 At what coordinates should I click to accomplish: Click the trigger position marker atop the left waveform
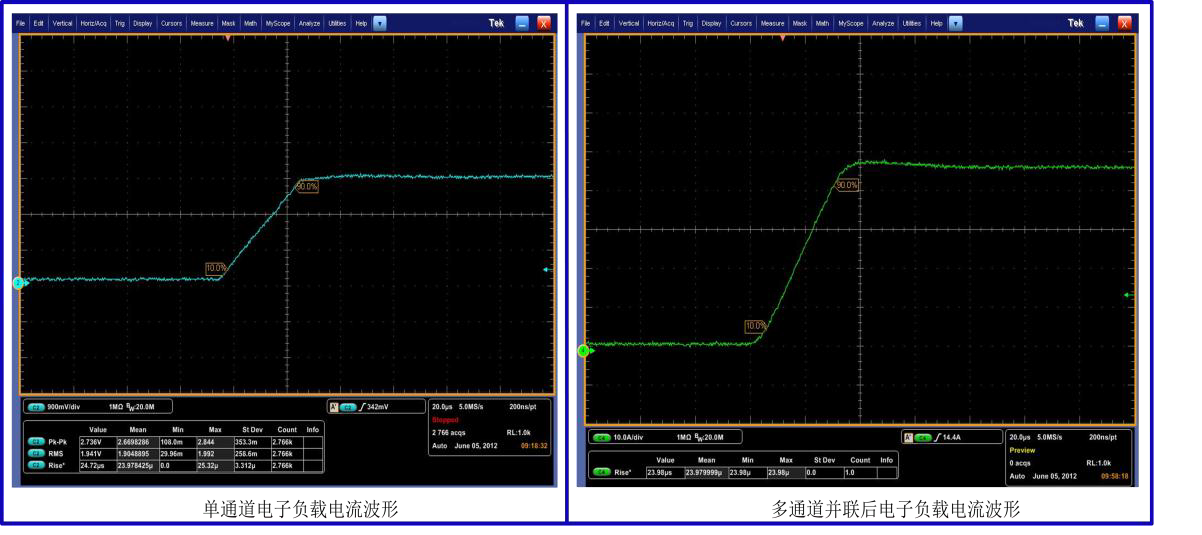click(227, 38)
